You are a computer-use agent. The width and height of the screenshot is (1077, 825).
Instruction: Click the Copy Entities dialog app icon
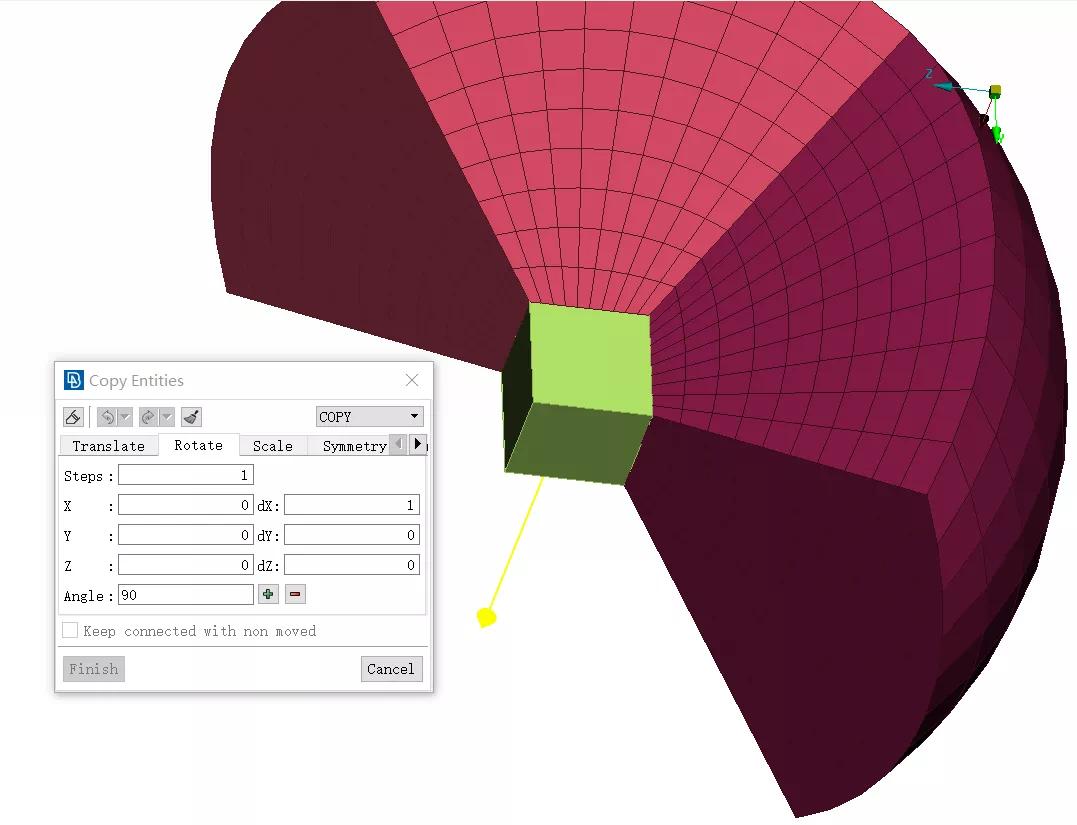tap(73, 380)
